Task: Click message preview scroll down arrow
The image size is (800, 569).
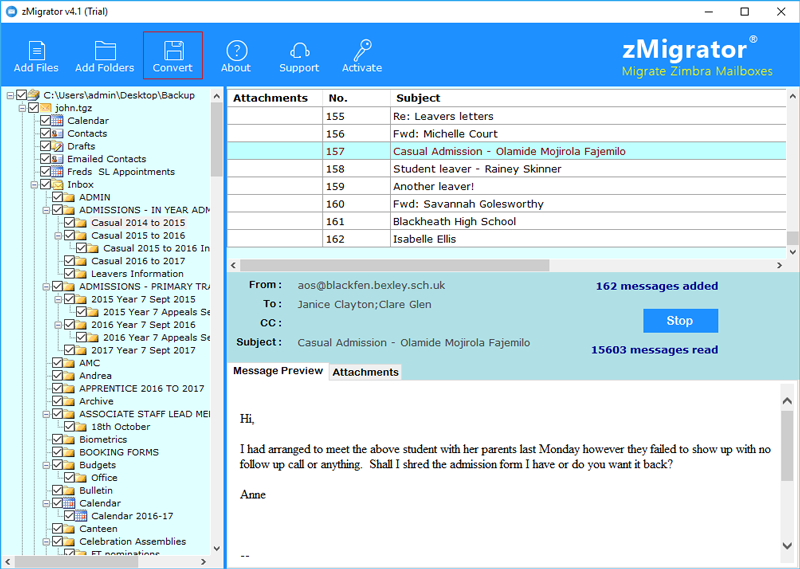Action: click(x=787, y=545)
